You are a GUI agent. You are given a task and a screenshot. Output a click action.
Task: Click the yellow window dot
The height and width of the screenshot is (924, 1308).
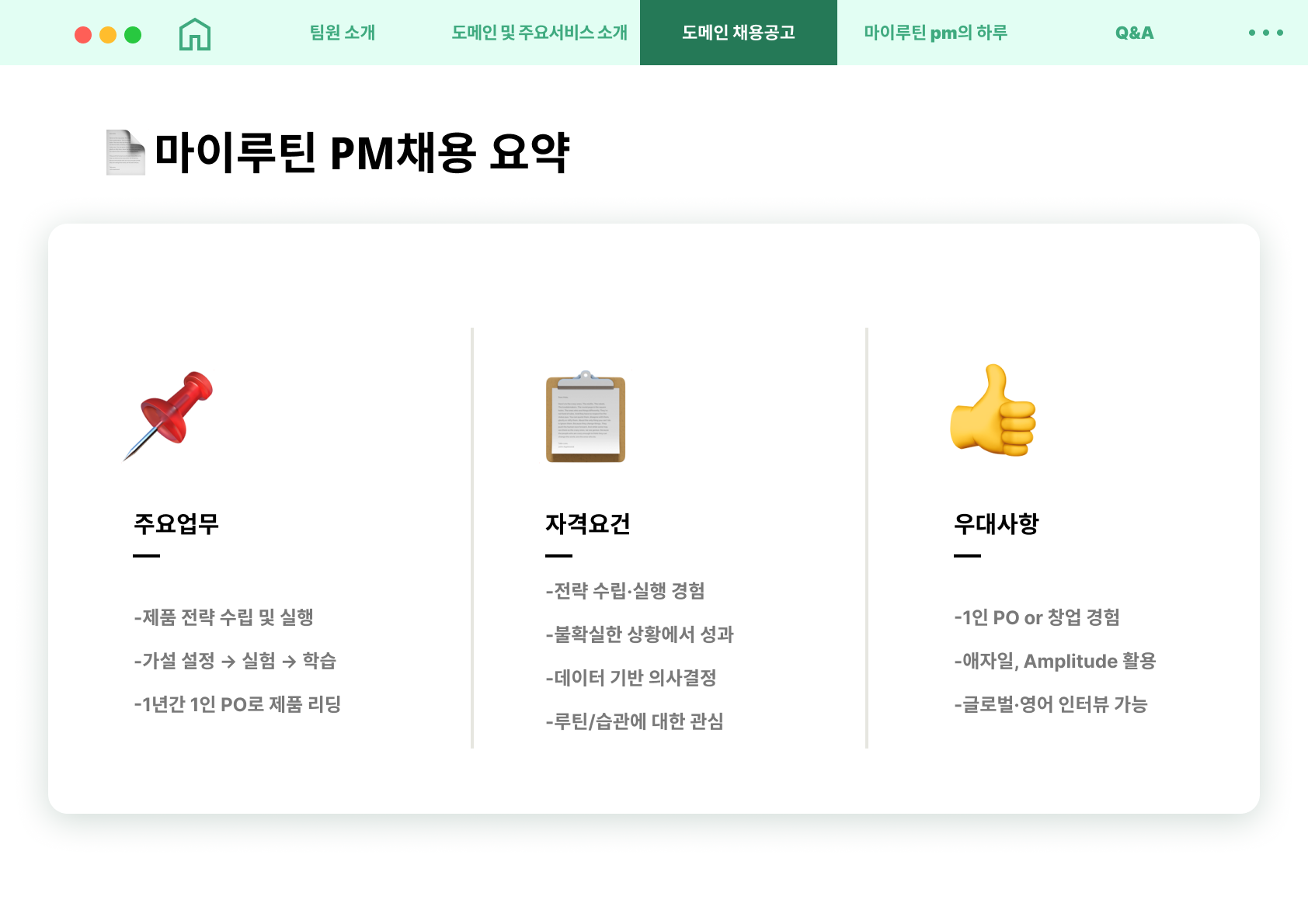pos(108,35)
